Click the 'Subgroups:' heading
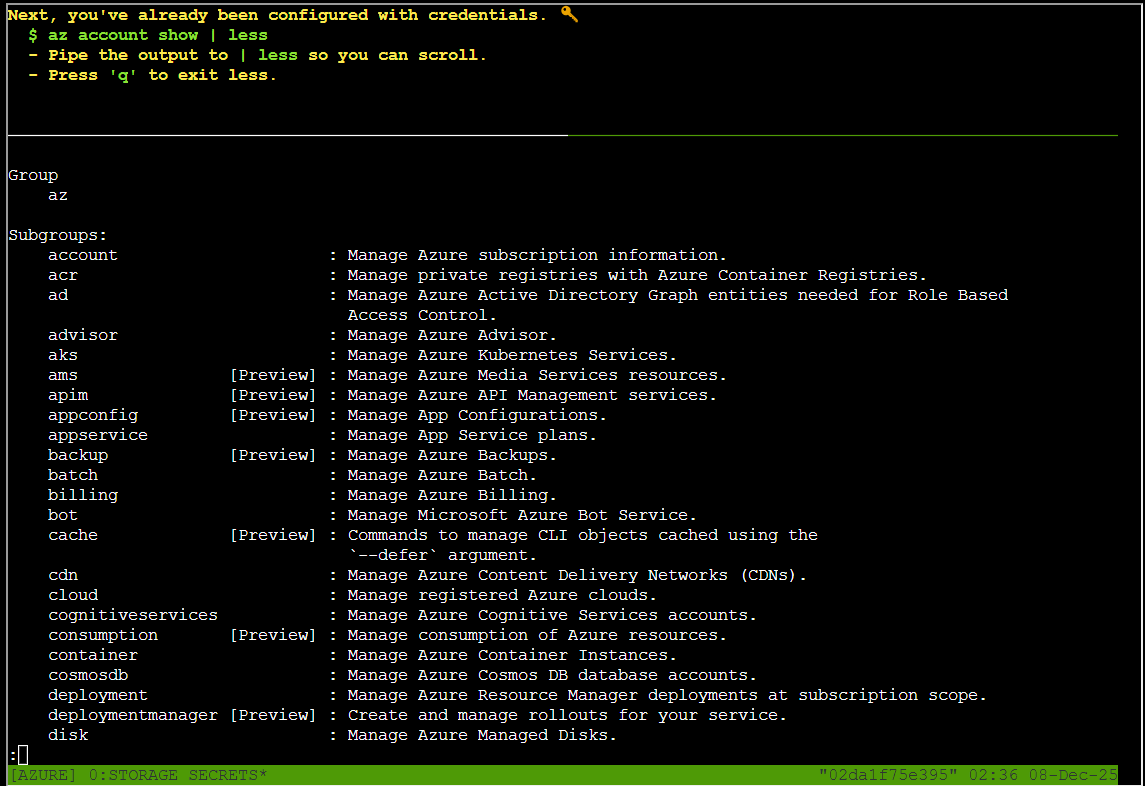The image size is (1145, 786). tap(58, 235)
